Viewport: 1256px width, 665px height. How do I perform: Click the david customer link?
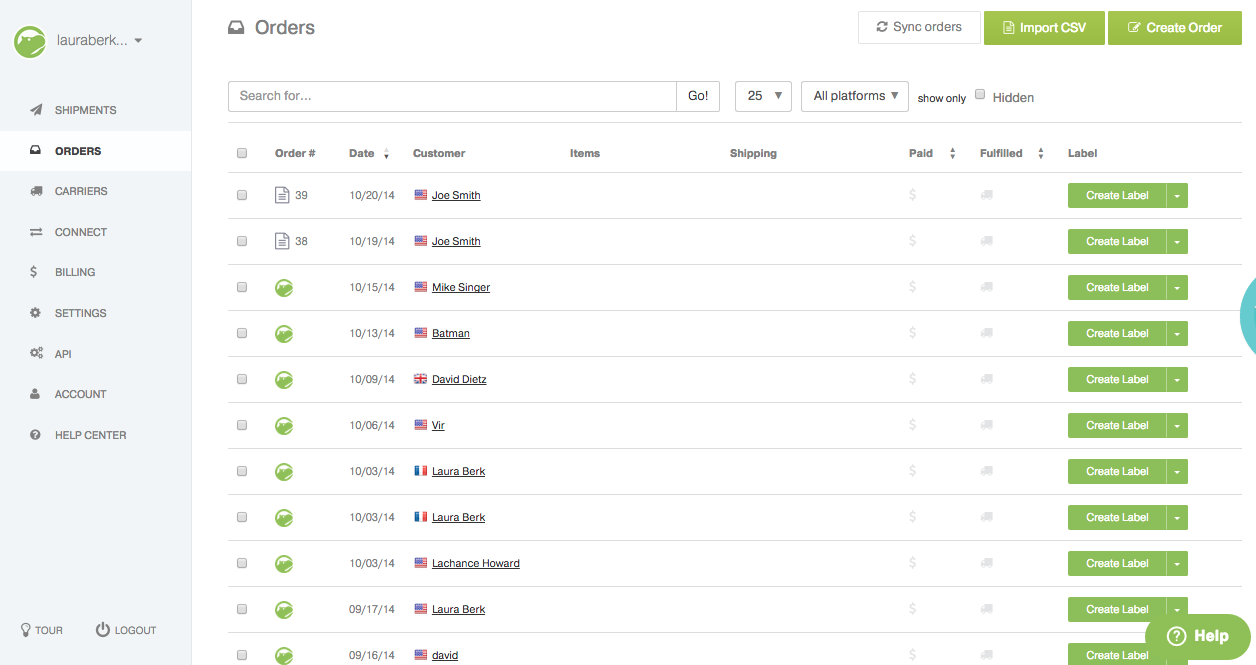[445, 655]
